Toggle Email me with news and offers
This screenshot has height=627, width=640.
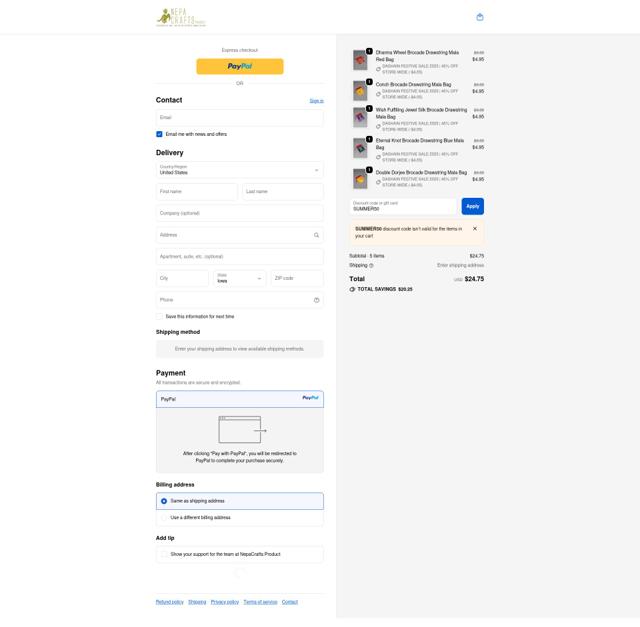click(x=159, y=134)
